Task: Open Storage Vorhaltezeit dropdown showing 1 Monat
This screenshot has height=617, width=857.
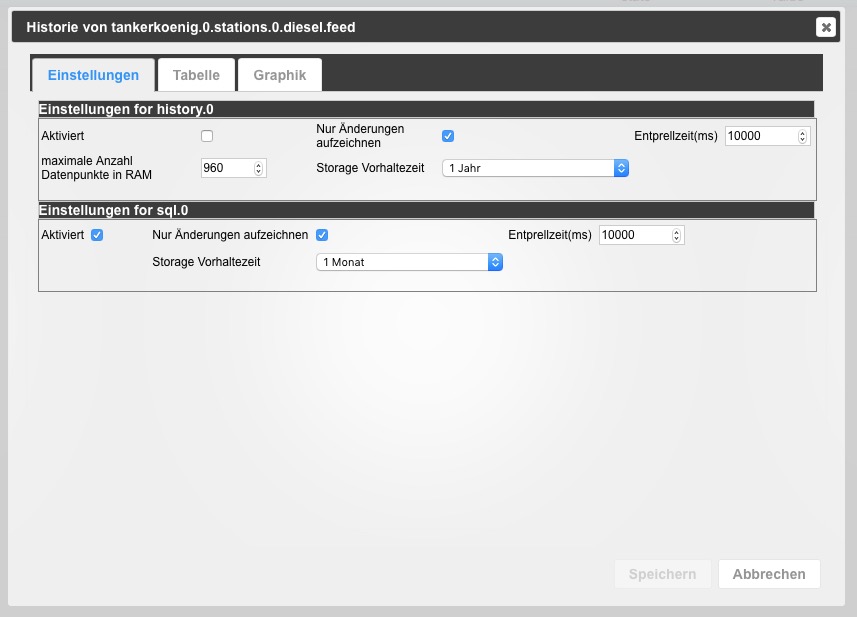Action: click(409, 262)
